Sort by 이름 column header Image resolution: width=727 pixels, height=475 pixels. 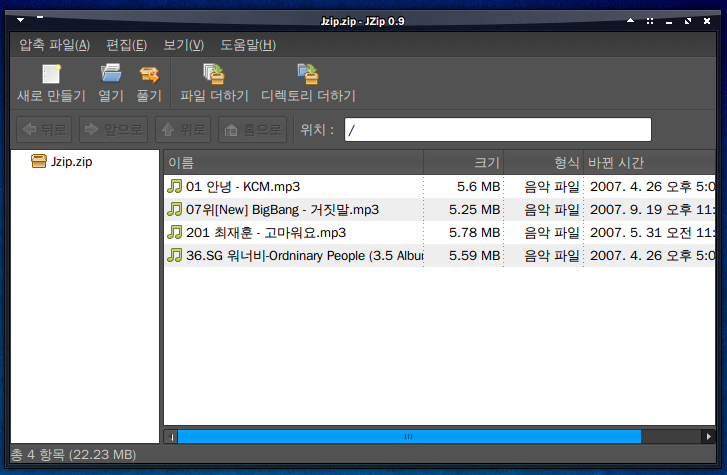(293, 162)
